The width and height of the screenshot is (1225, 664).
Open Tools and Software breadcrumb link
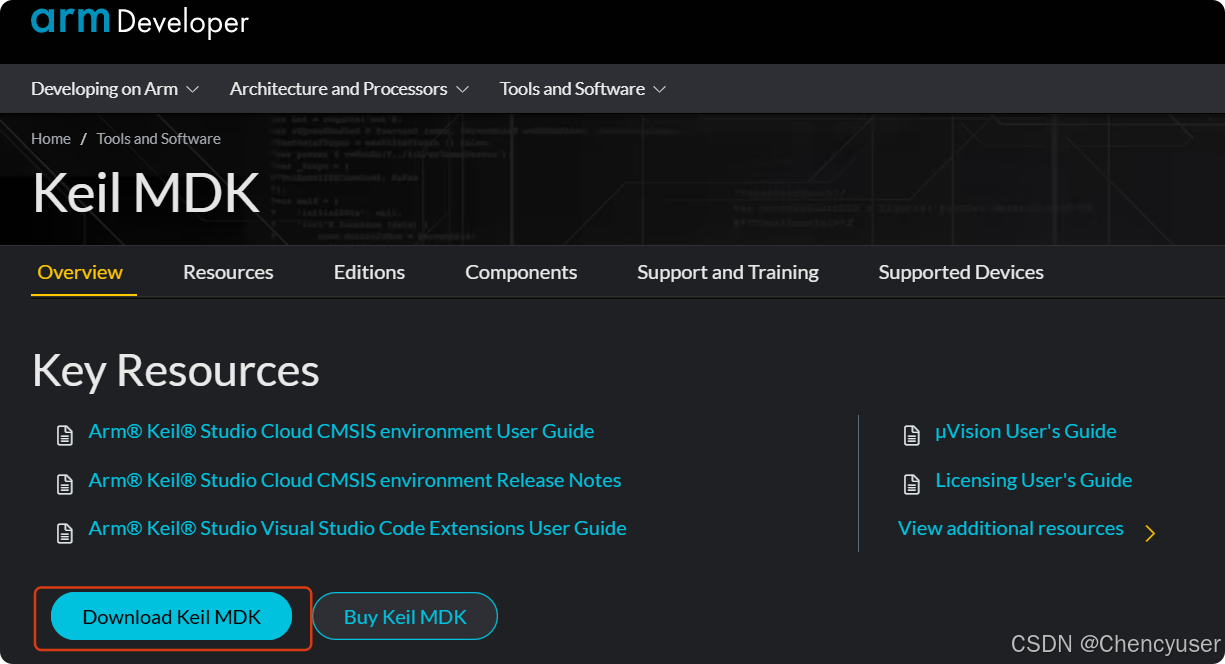tap(159, 139)
